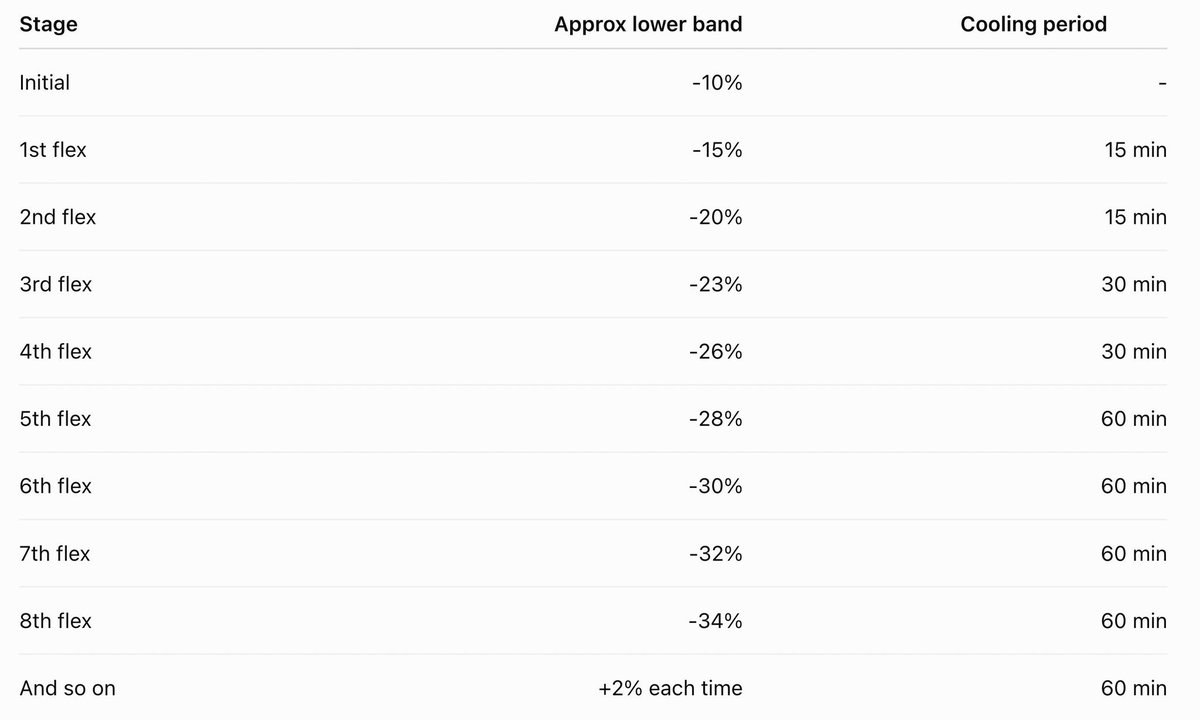Select the 2nd flex row label
Screen dimensions: 1200x720
click(57, 217)
